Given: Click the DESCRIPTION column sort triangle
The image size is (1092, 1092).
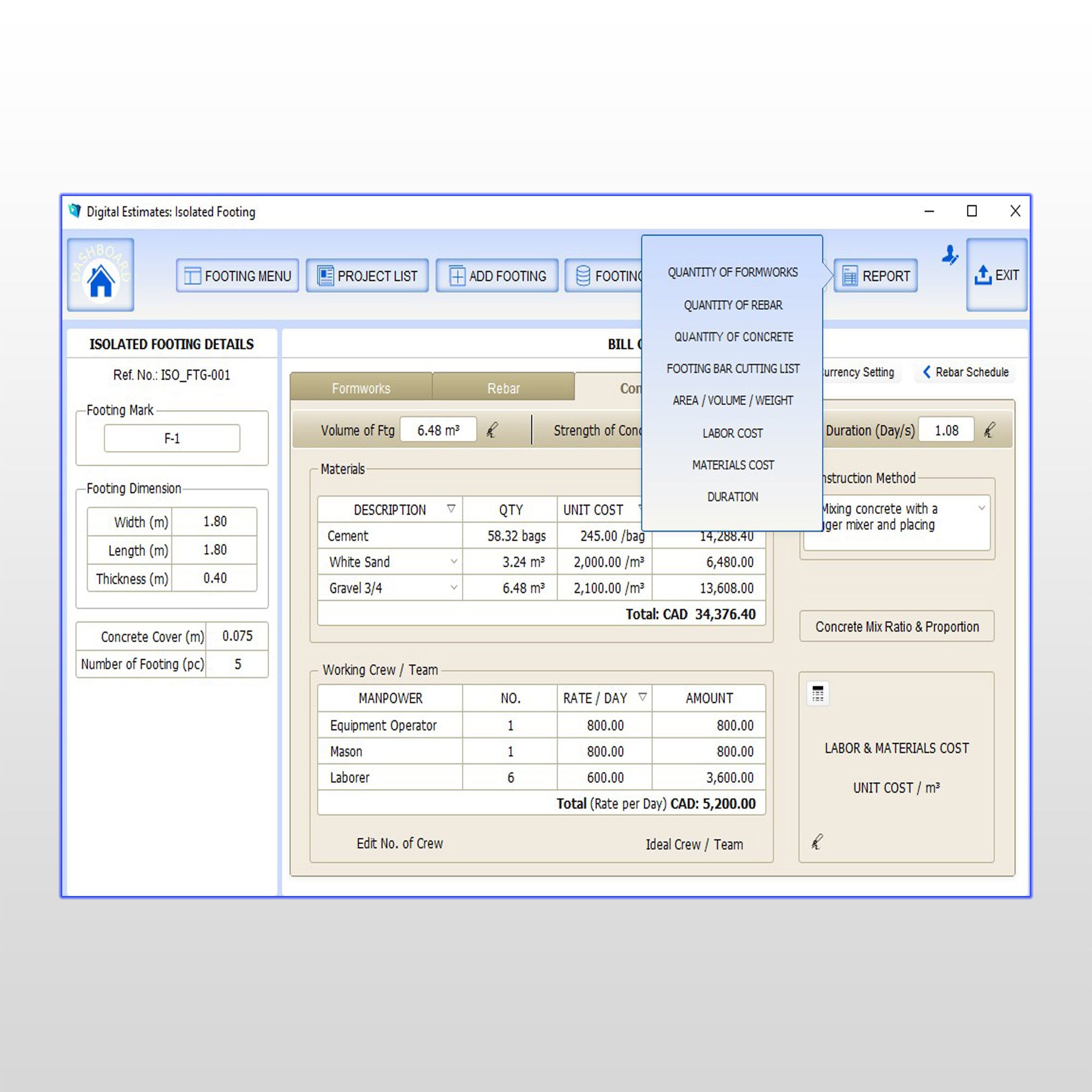Looking at the screenshot, I should coord(450,509).
